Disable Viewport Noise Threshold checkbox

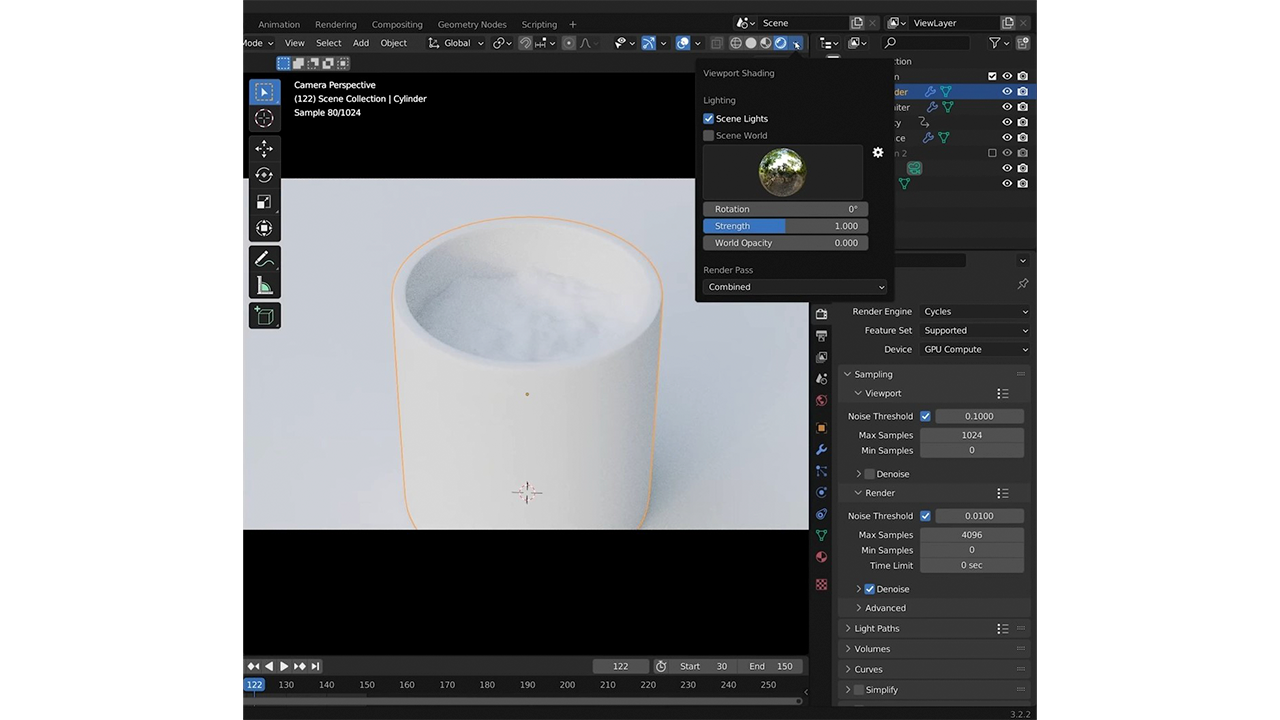coord(925,416)
